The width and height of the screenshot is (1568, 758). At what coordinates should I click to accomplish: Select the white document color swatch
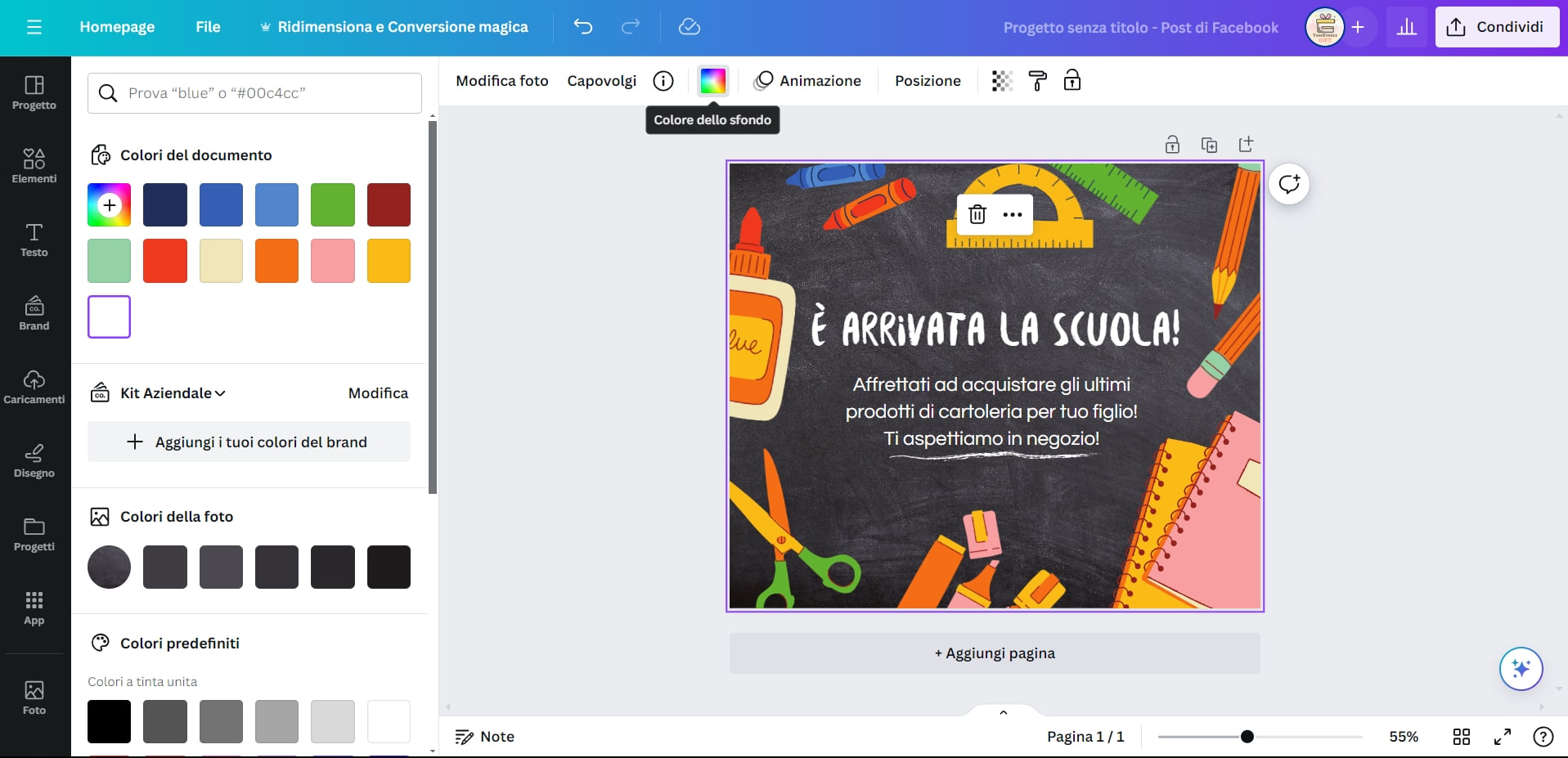(x=109, y=316)
